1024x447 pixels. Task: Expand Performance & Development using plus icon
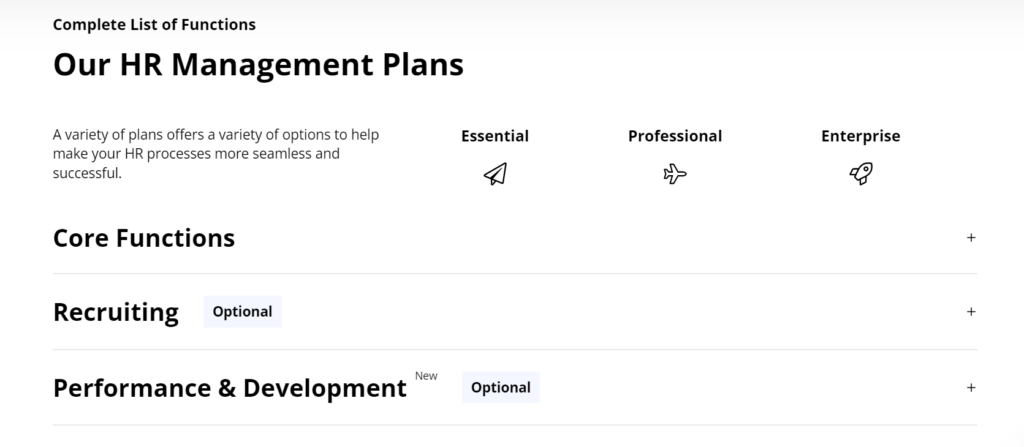click(x=971, y=388)
